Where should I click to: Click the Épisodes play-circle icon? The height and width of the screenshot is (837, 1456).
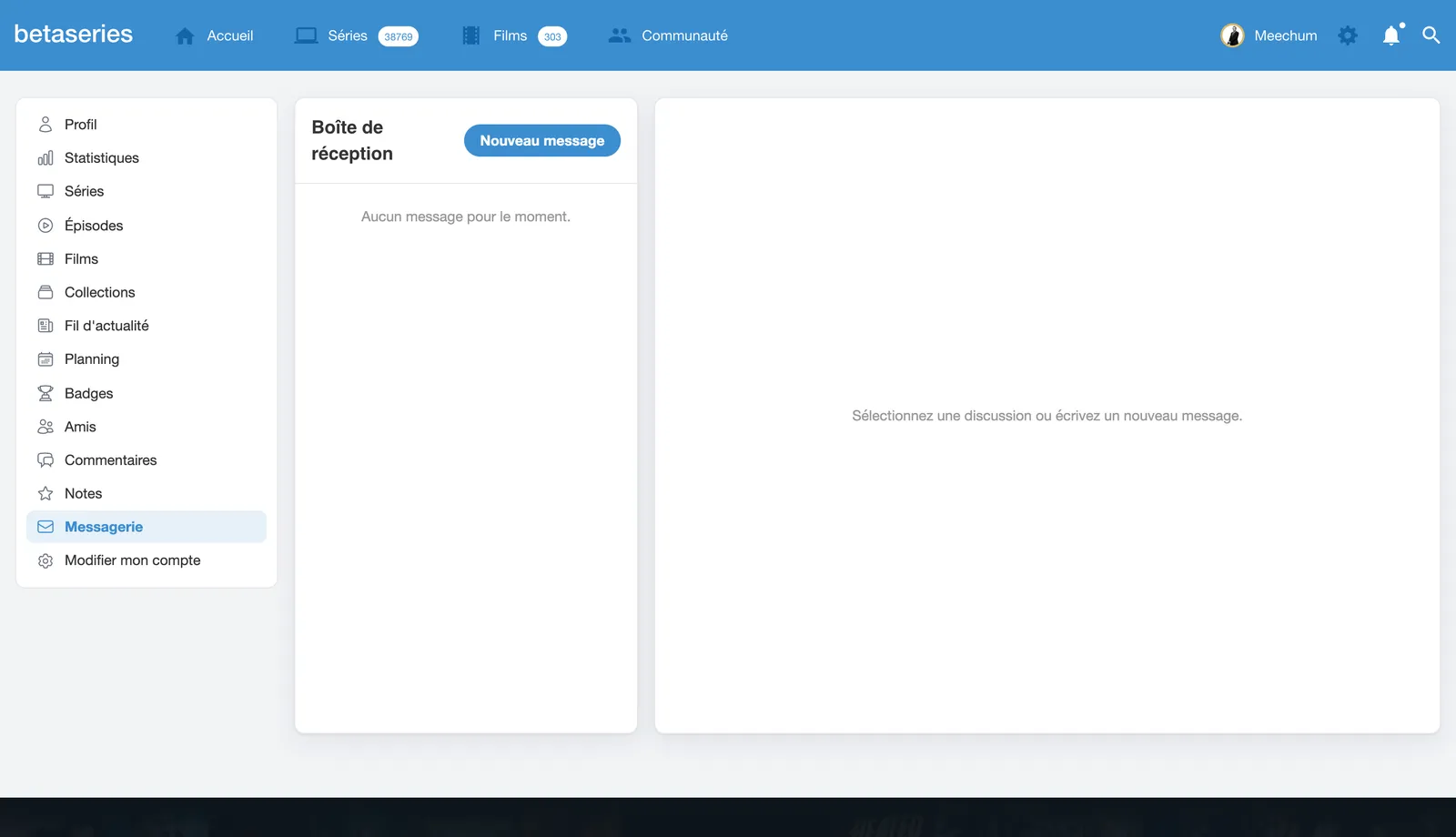pyautogui.click(x=45, y=225)
